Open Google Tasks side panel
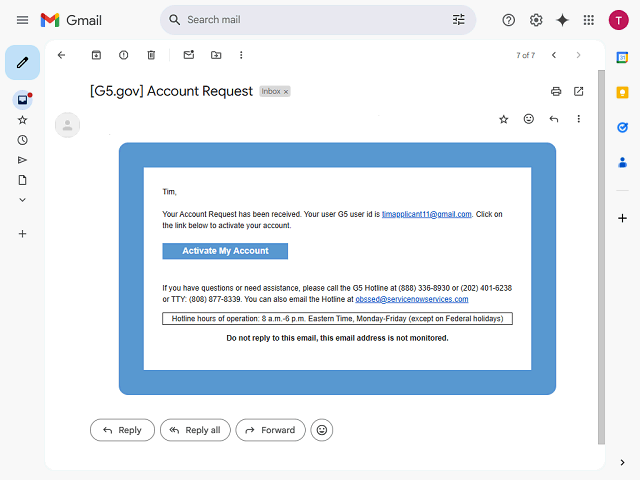Image resolution: width=640 pixels, height=480 pixels. pos(622,128)
